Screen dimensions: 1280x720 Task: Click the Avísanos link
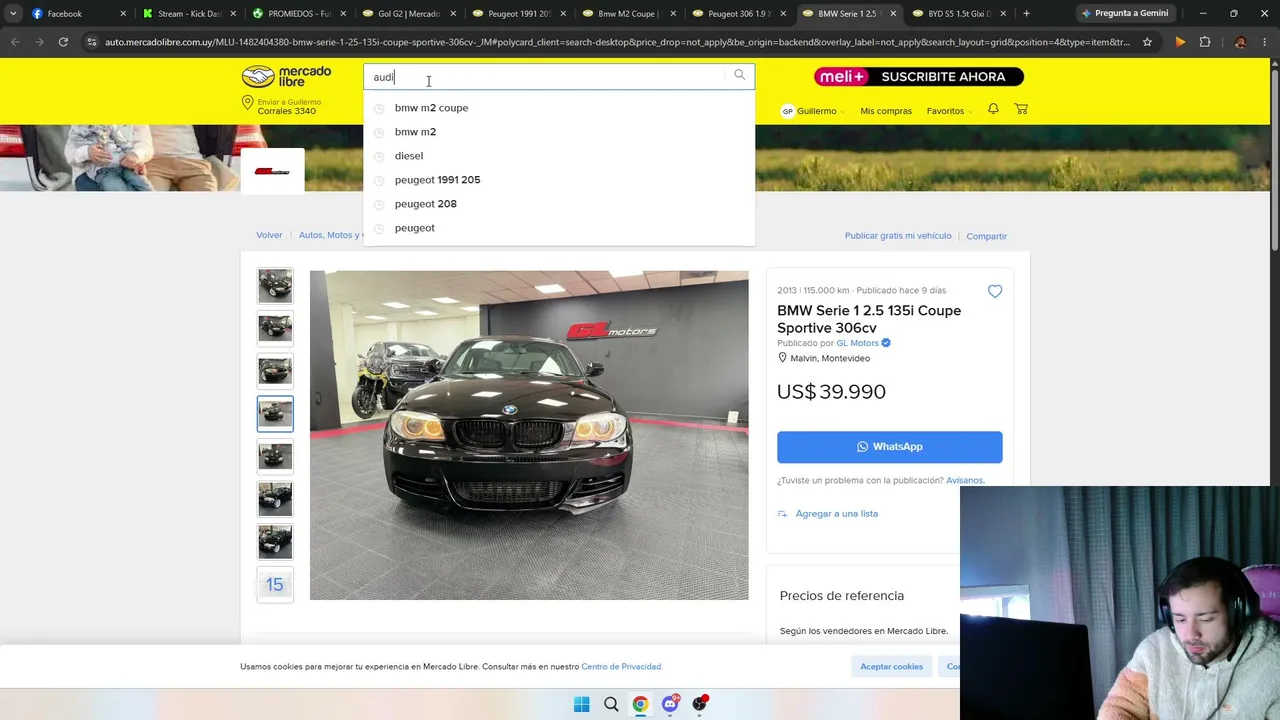(x=965, y=481)
